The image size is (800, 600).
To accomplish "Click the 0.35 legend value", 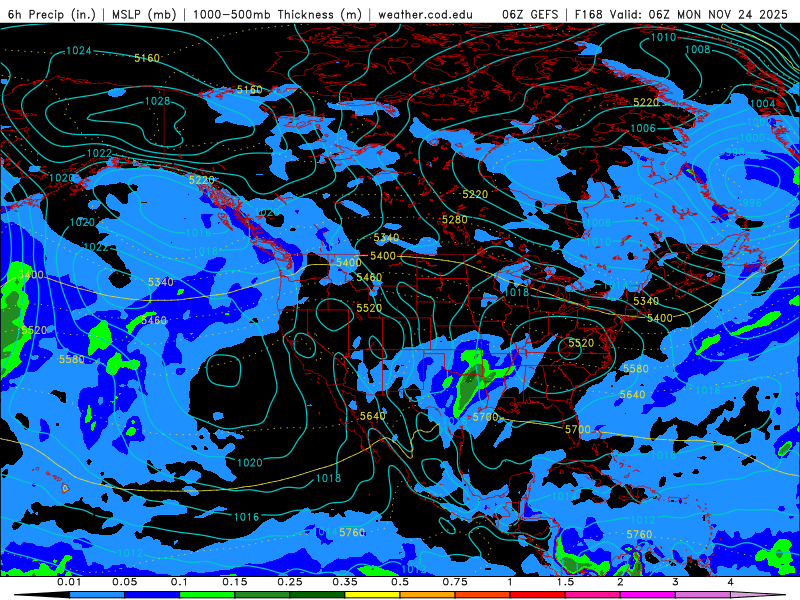I will click(x=345, y=582).
